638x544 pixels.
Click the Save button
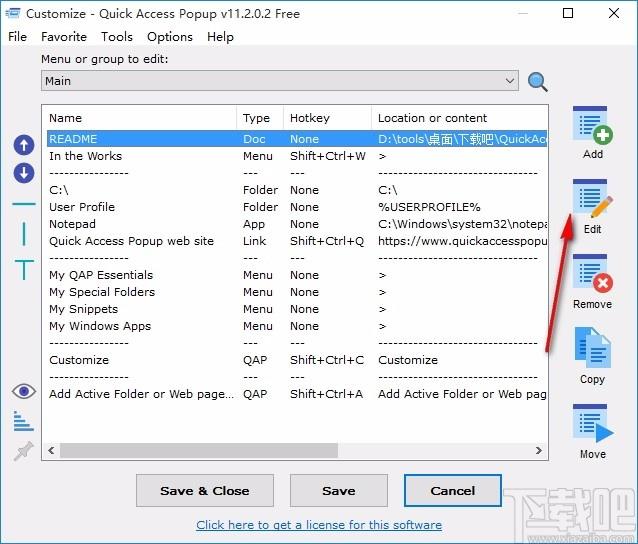[x=339, y=490]
